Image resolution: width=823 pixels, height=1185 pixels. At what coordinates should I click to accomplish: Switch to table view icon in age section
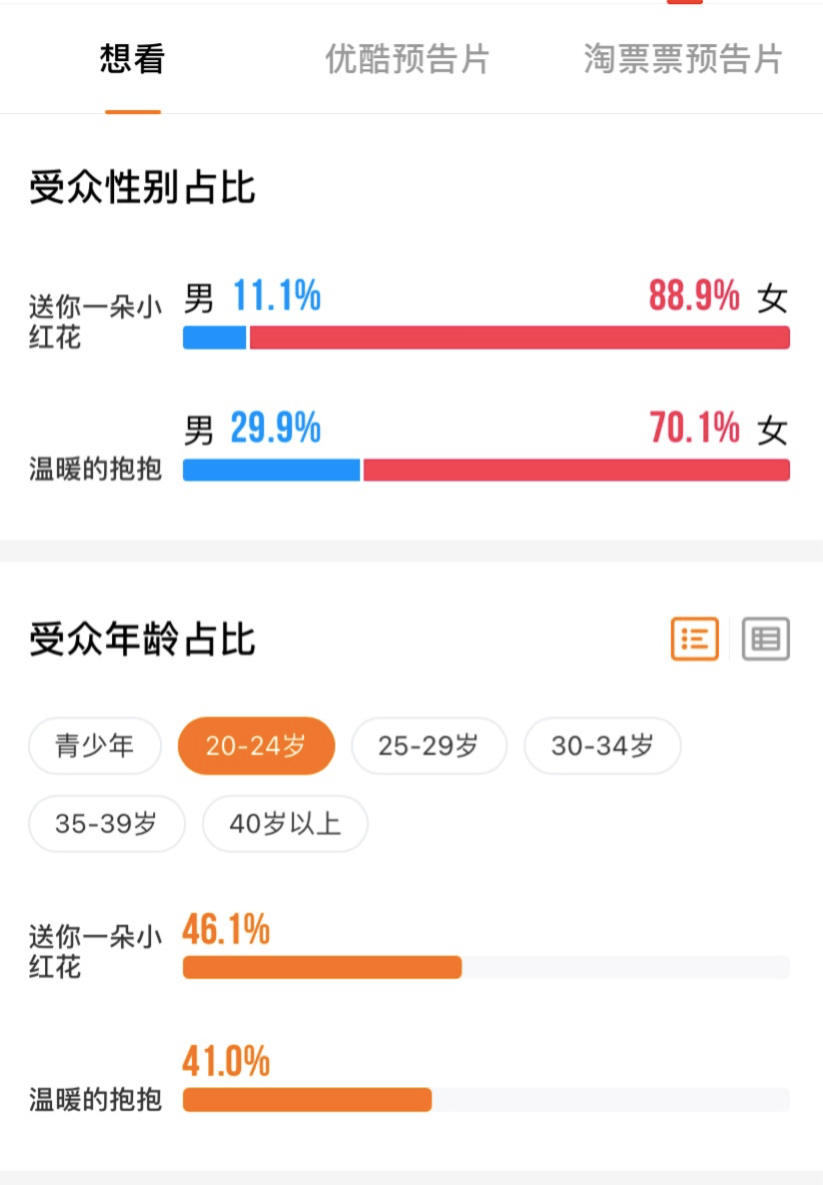pos(766,639)
